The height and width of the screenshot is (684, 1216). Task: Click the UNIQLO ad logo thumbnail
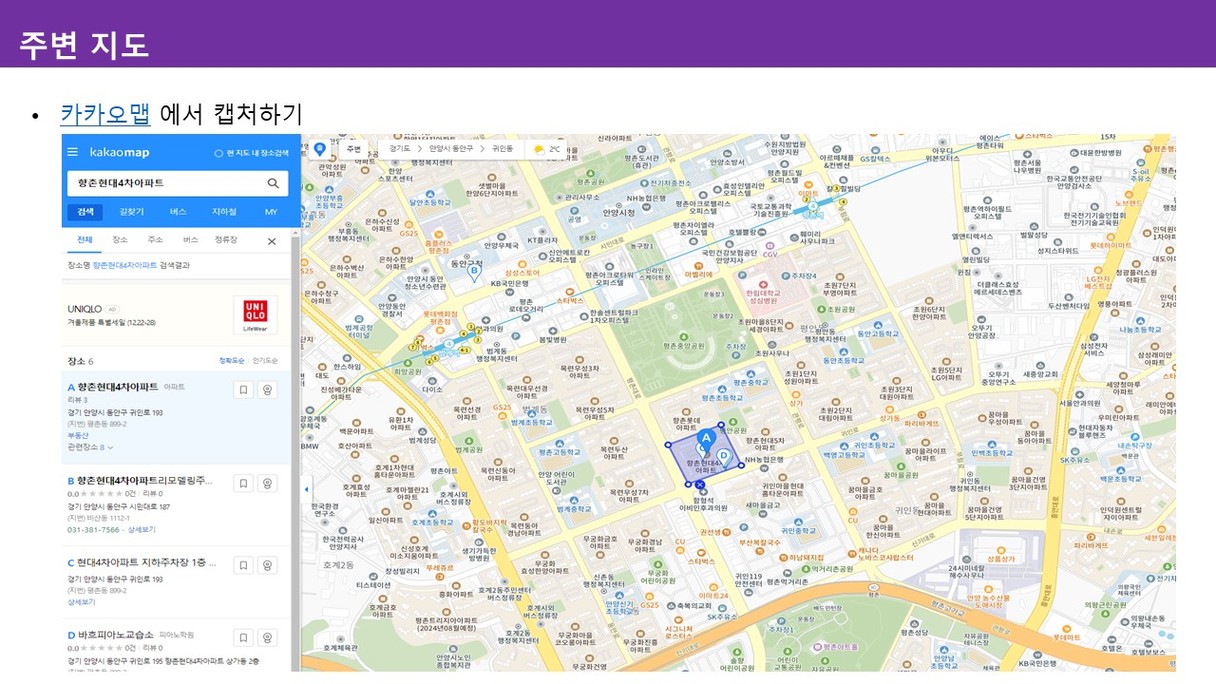coord(256,315)
